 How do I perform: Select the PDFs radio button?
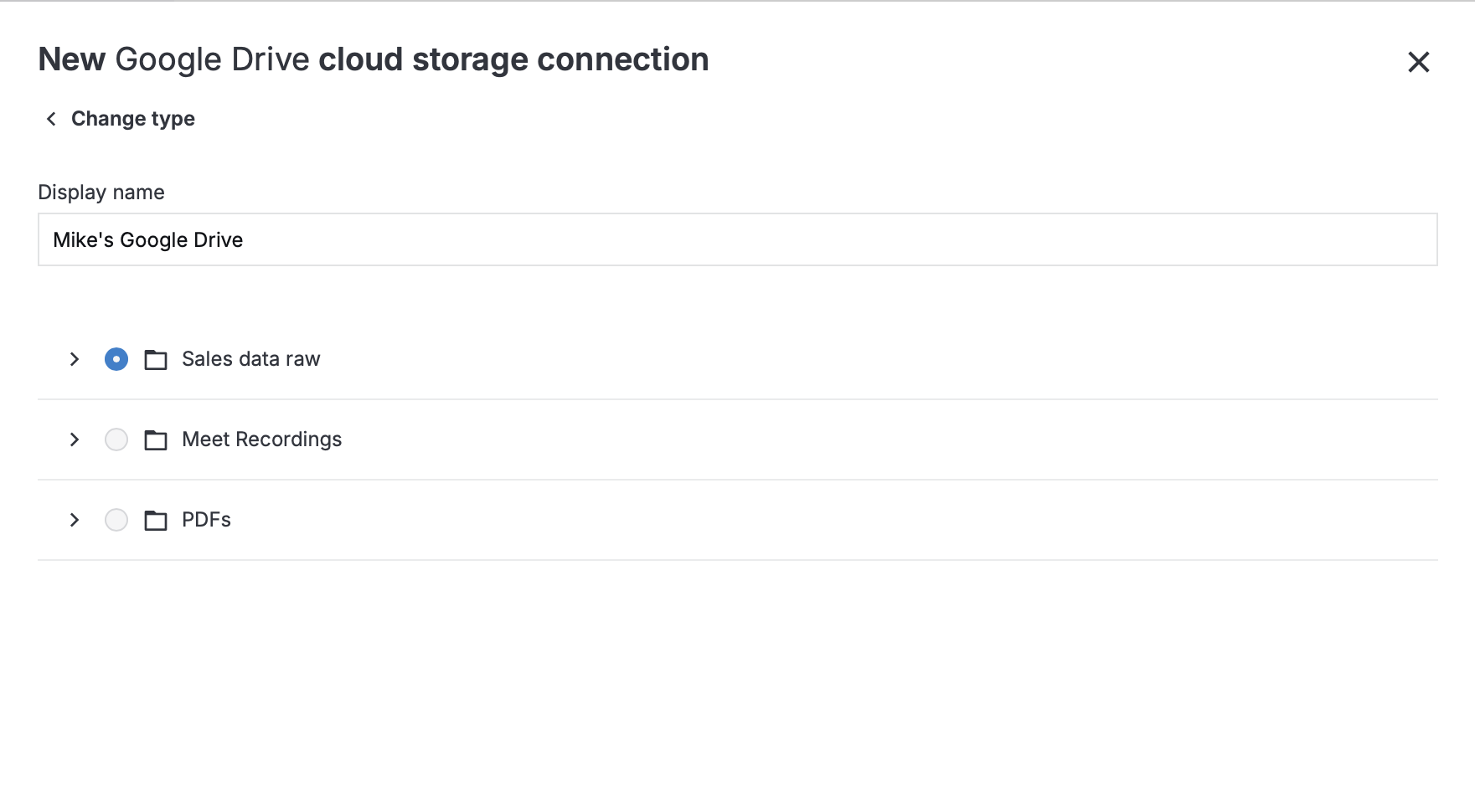(x=116, y=520)
